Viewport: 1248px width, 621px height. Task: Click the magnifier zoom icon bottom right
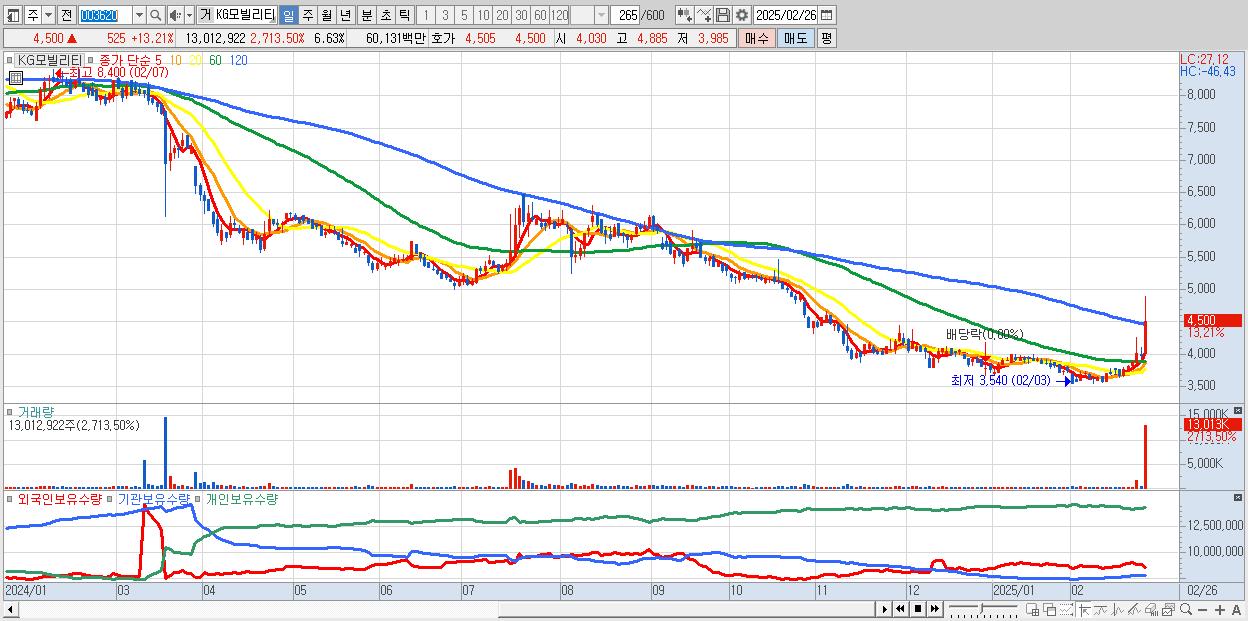(x=1186, y=609)
